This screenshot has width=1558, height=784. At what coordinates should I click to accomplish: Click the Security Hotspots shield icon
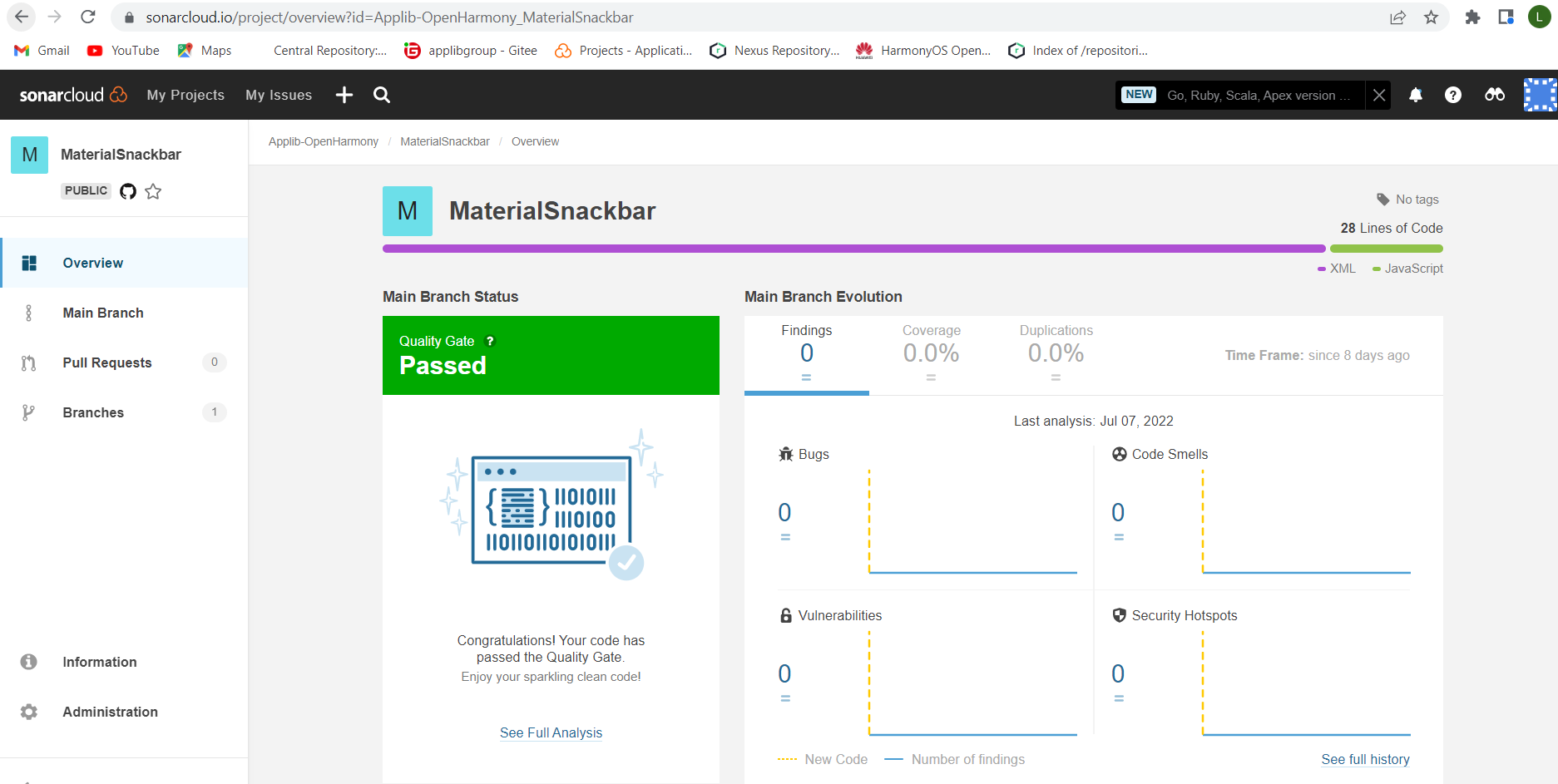coord(1120,615)
